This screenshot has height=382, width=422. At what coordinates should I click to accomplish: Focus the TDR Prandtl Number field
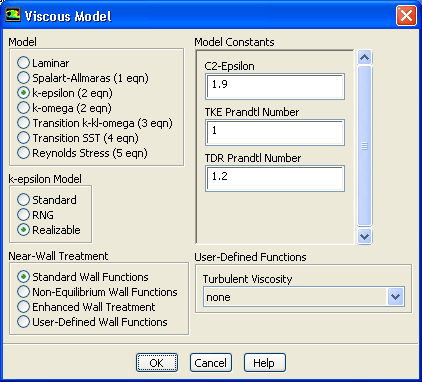click(x=275, y=178)
